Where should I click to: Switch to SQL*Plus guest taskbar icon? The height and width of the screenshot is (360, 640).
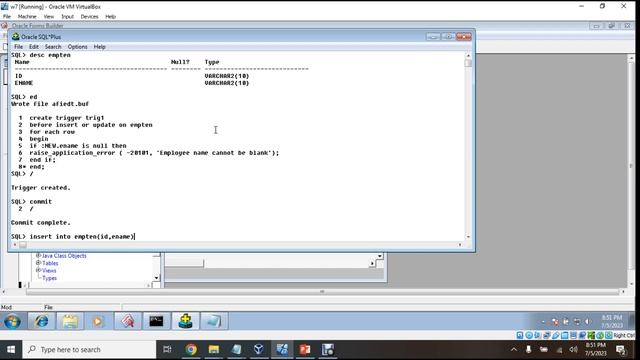[185, 322]
